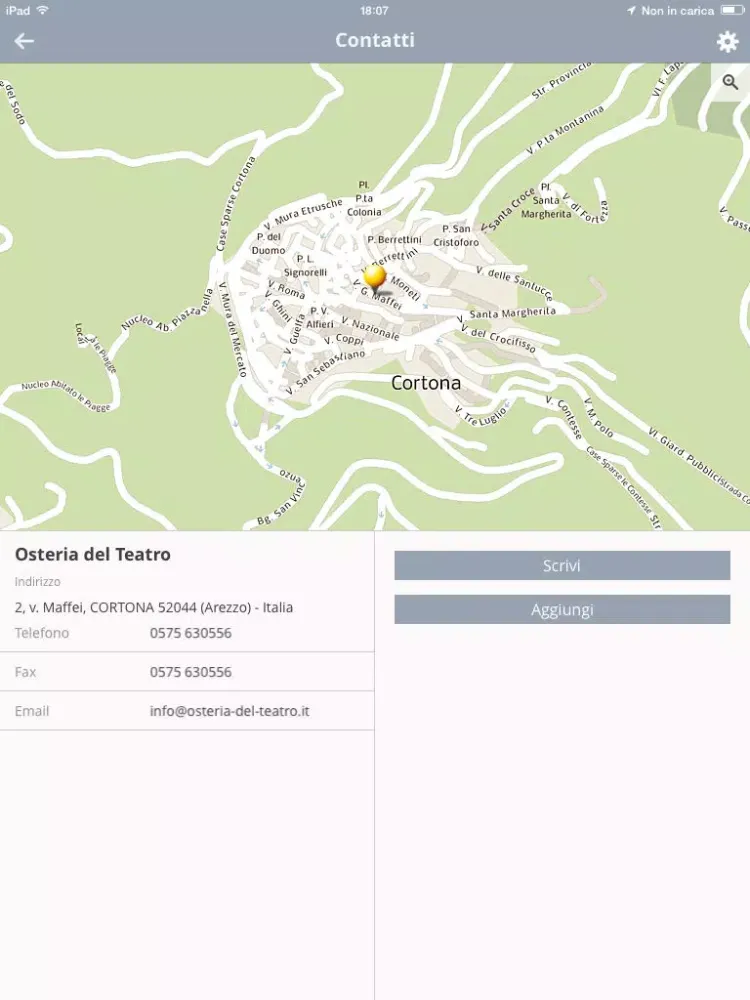Tap the V. Mura del Mercato label
The image size is (750, 1000).
[233, 329]
